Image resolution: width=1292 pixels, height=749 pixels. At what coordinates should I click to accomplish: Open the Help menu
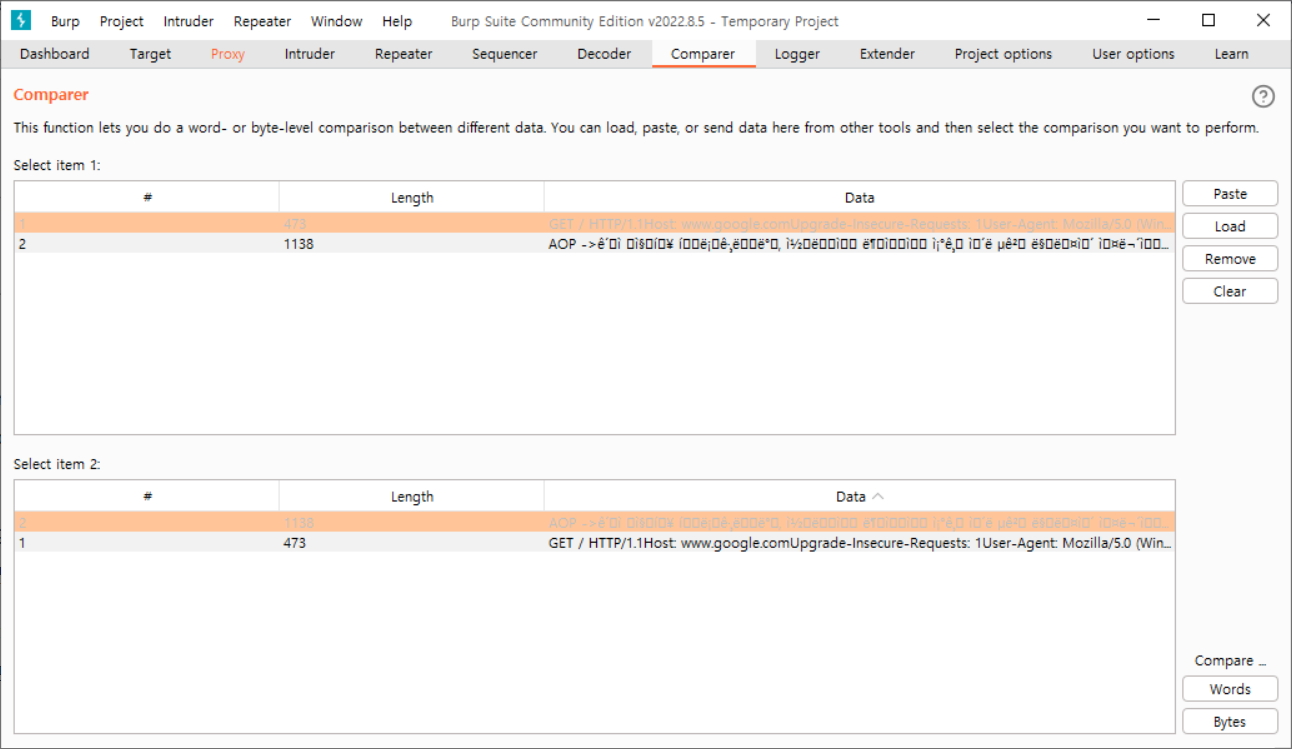coord(397,21)
